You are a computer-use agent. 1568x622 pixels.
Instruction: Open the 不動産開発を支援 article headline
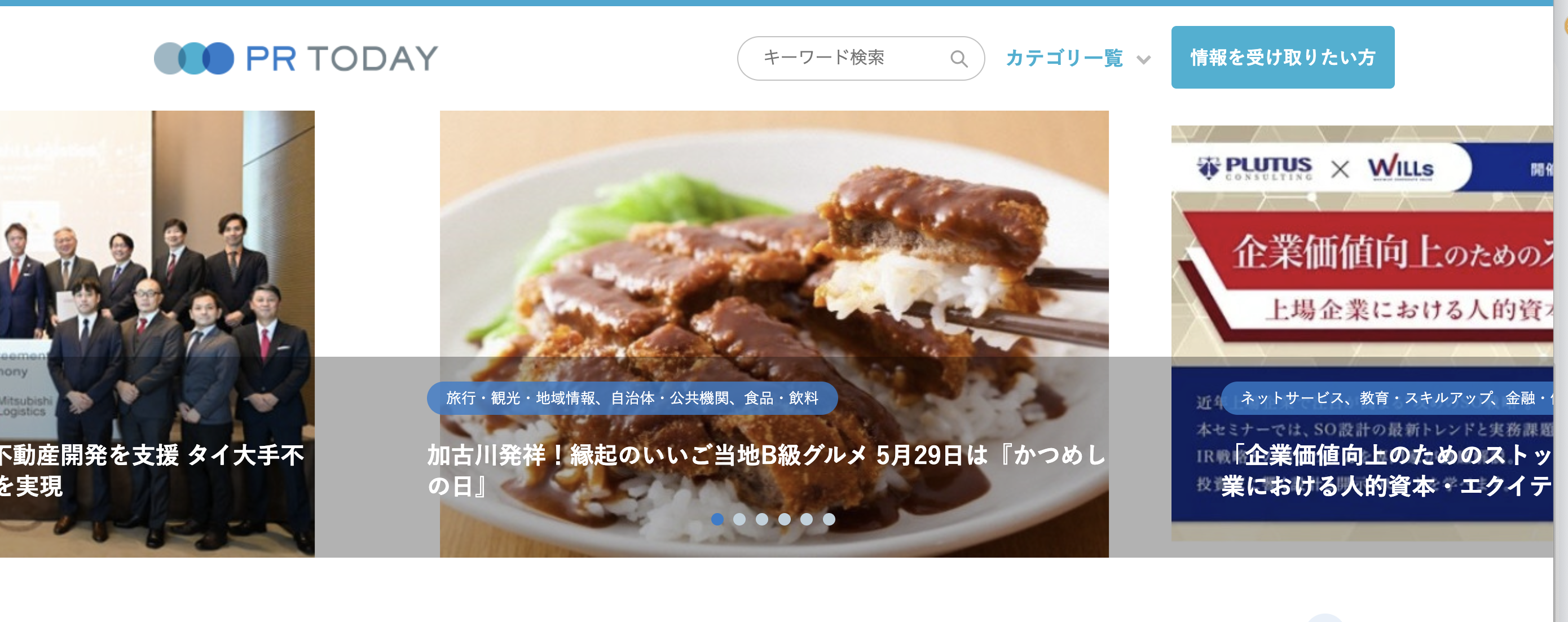pos(152,470)
